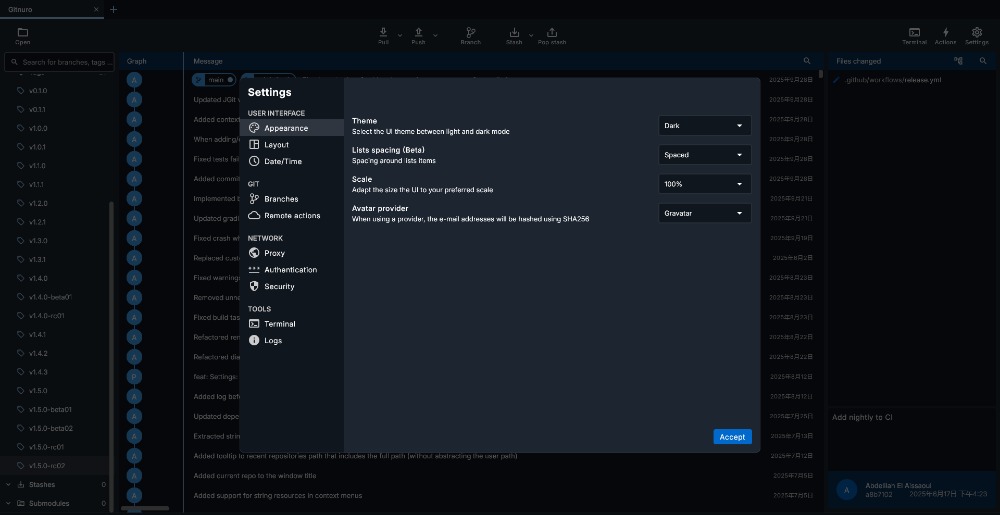Click the Pull icon in top toolbar

(384, 34)
